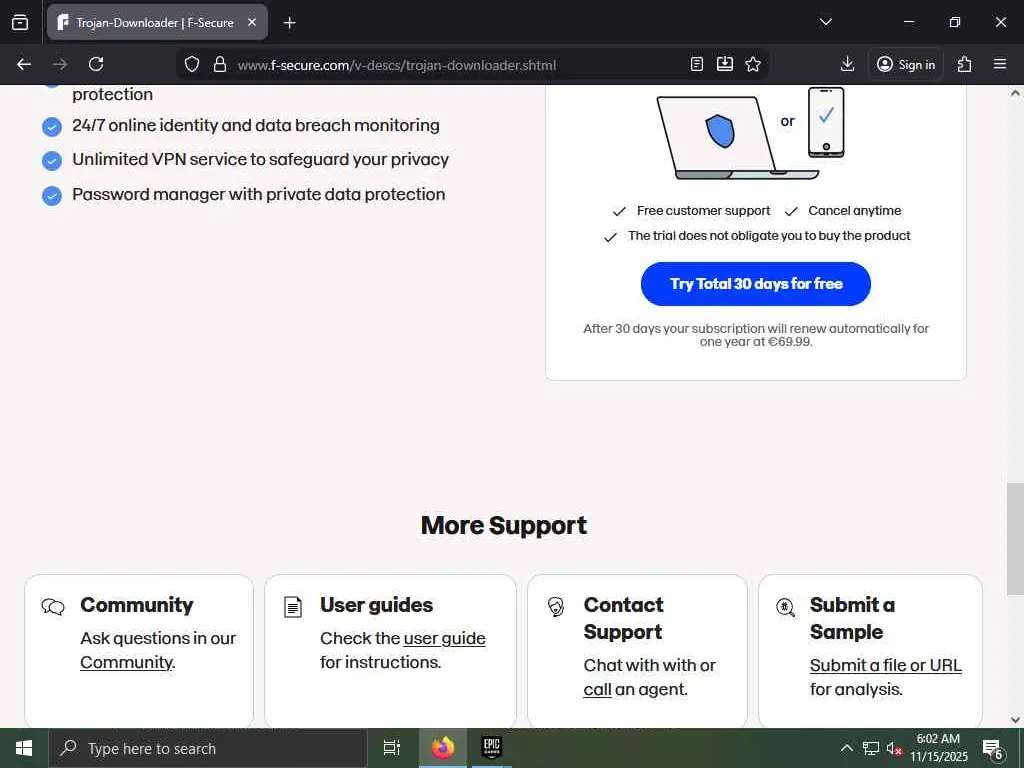This screenshot has width=1024, height=768.
Task: Open muted volume tray icon
Action: coord(893,748)
